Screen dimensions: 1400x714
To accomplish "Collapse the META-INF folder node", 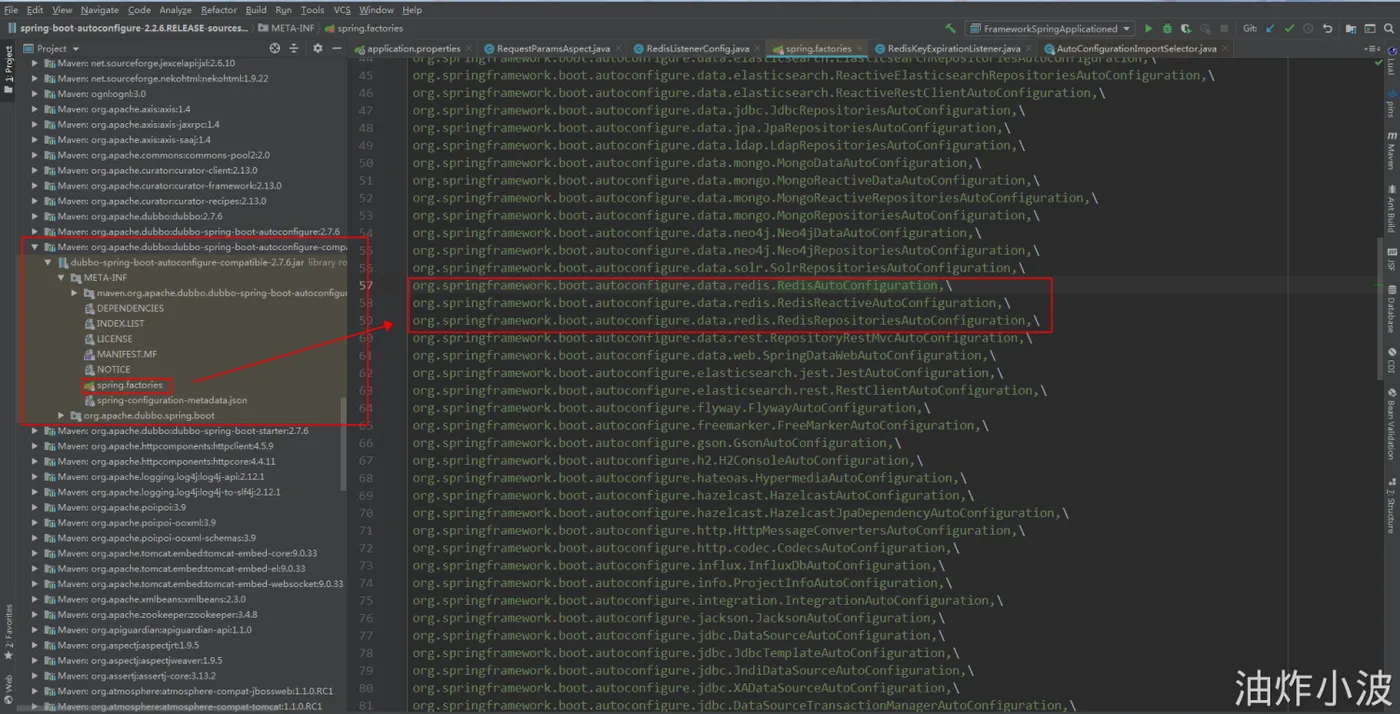I will (61, 277).
